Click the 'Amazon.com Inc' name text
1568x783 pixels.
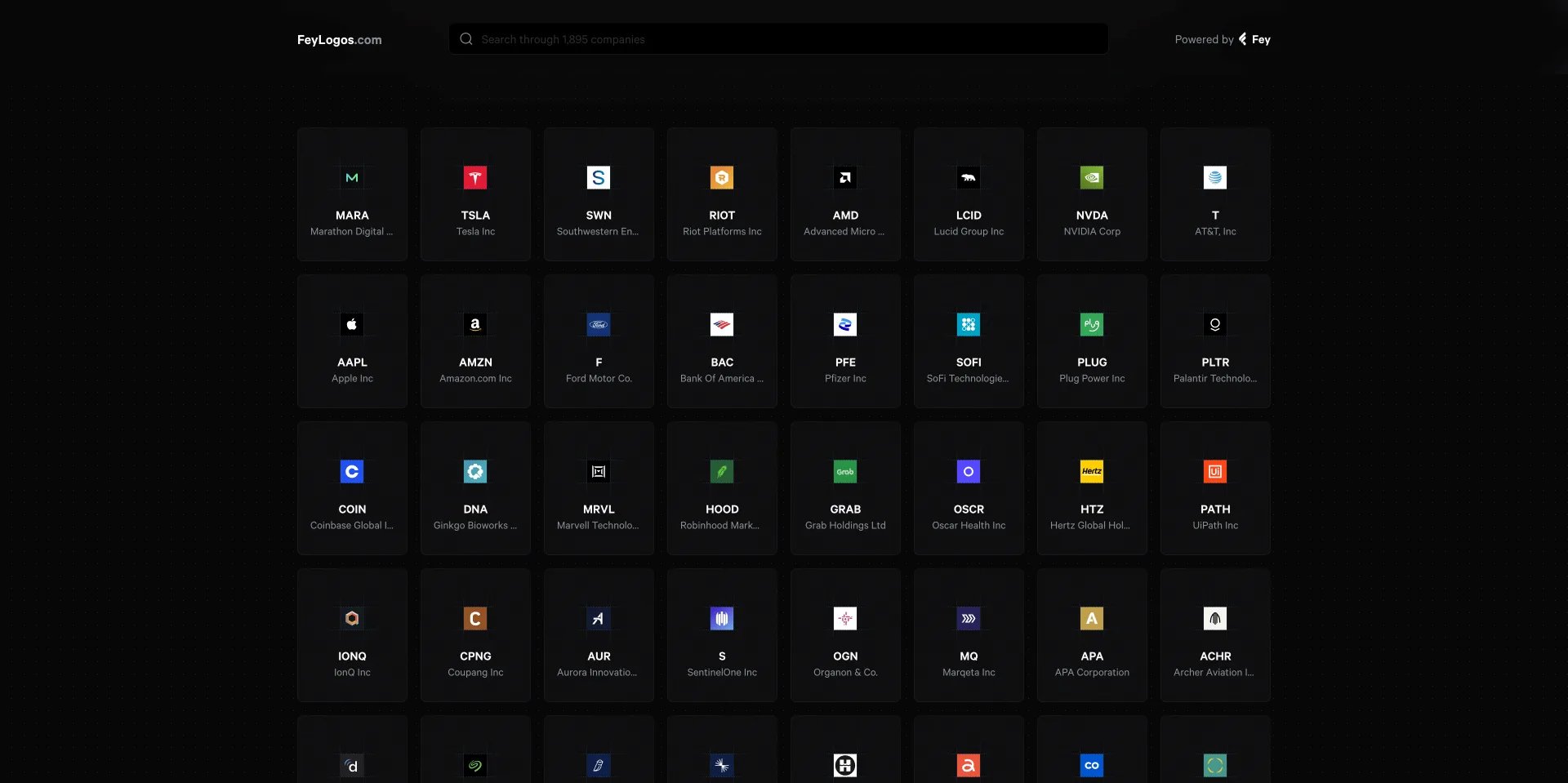tap(475, 379)
